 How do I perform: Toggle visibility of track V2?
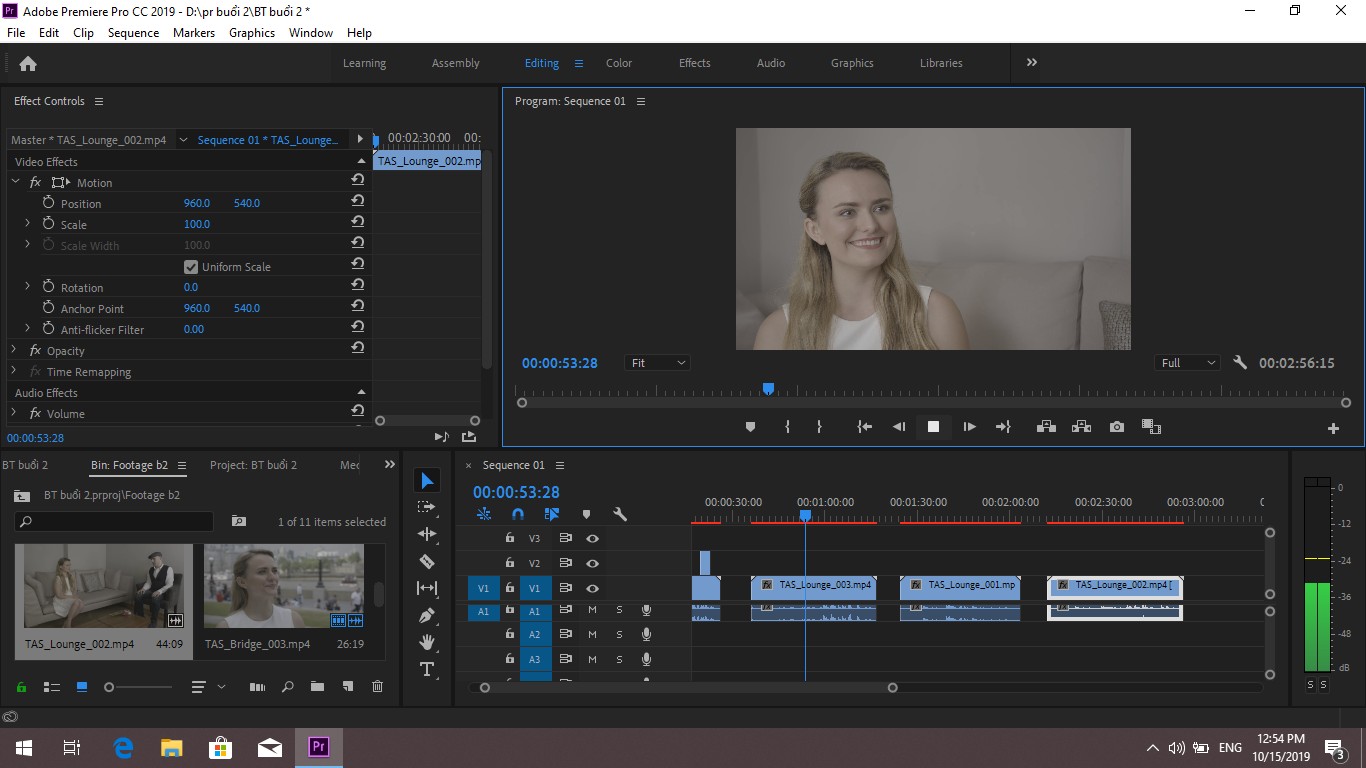[592, 563]
